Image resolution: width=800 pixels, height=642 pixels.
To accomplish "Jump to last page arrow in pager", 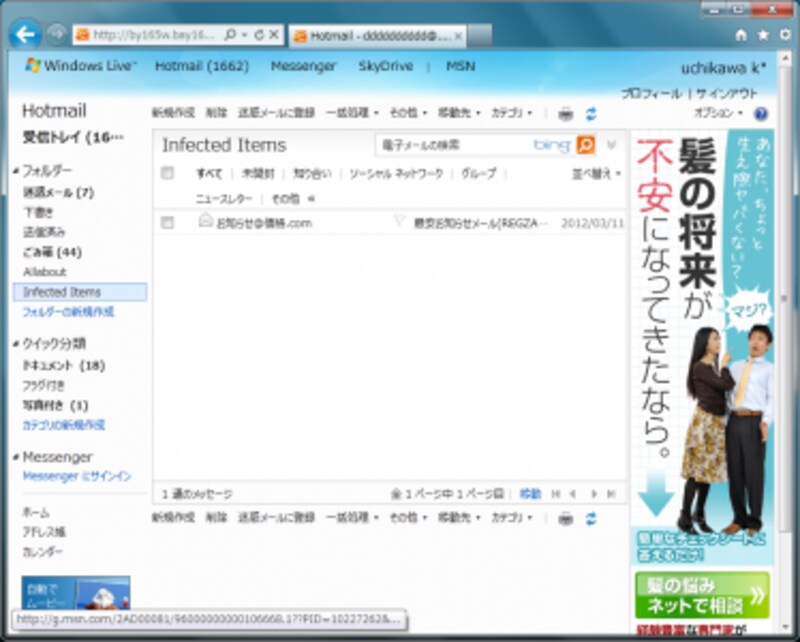I will (611, 494).
